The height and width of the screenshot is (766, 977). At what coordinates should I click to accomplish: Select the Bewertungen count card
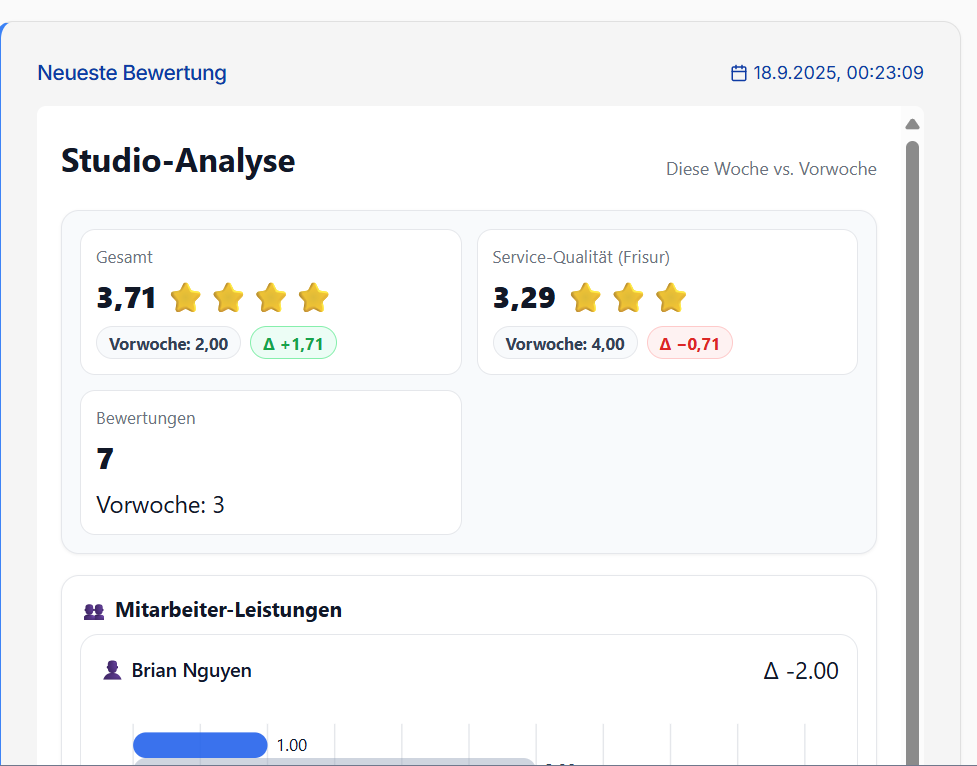[x=271, y=462]
